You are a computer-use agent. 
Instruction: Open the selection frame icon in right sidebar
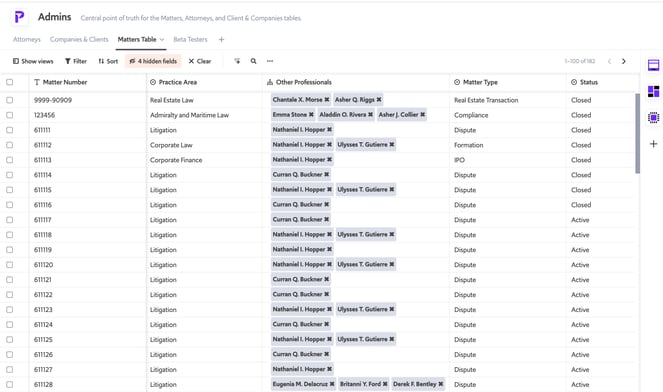point(653,118)
